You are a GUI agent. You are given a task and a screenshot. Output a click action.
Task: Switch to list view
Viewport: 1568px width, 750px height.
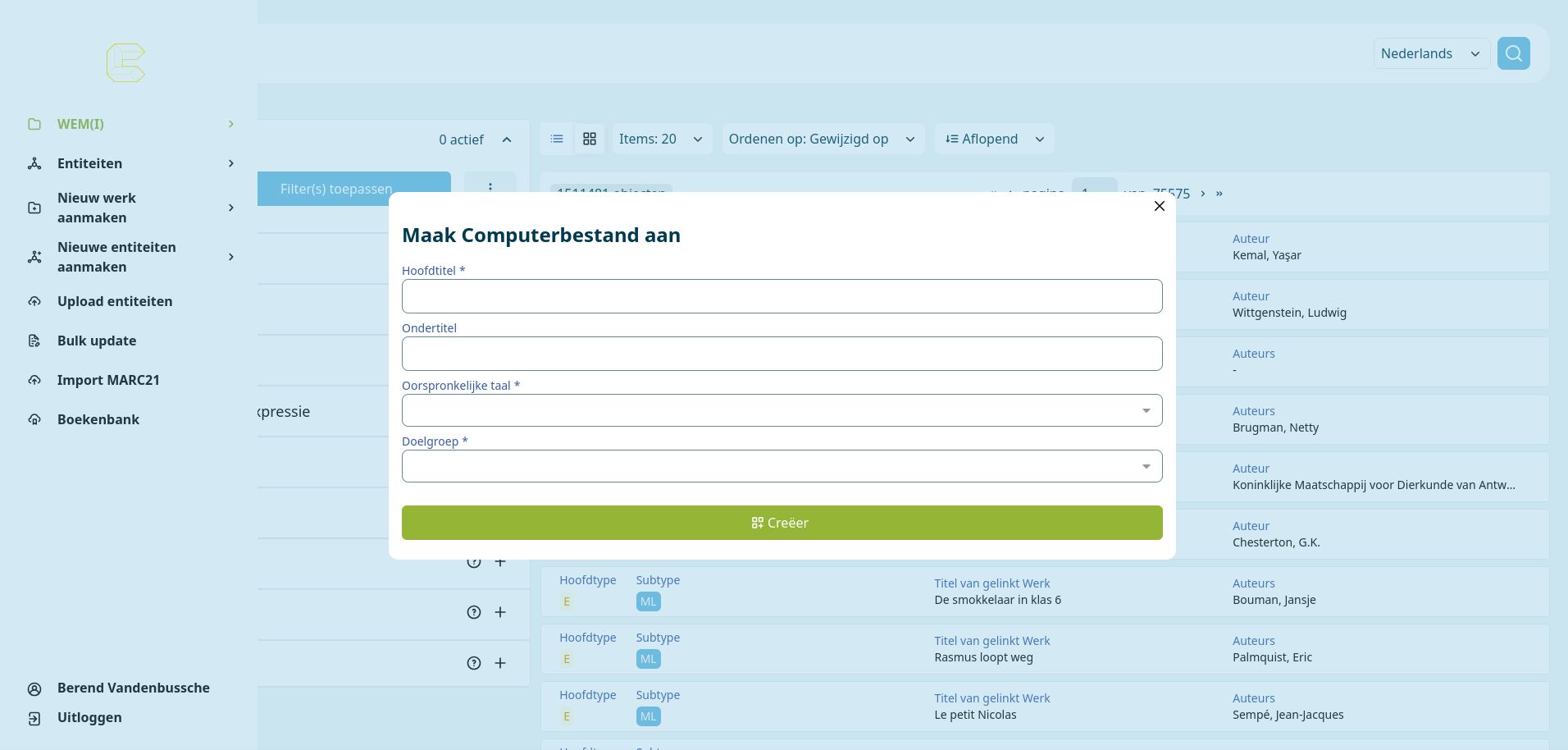[x=557, y=139]
